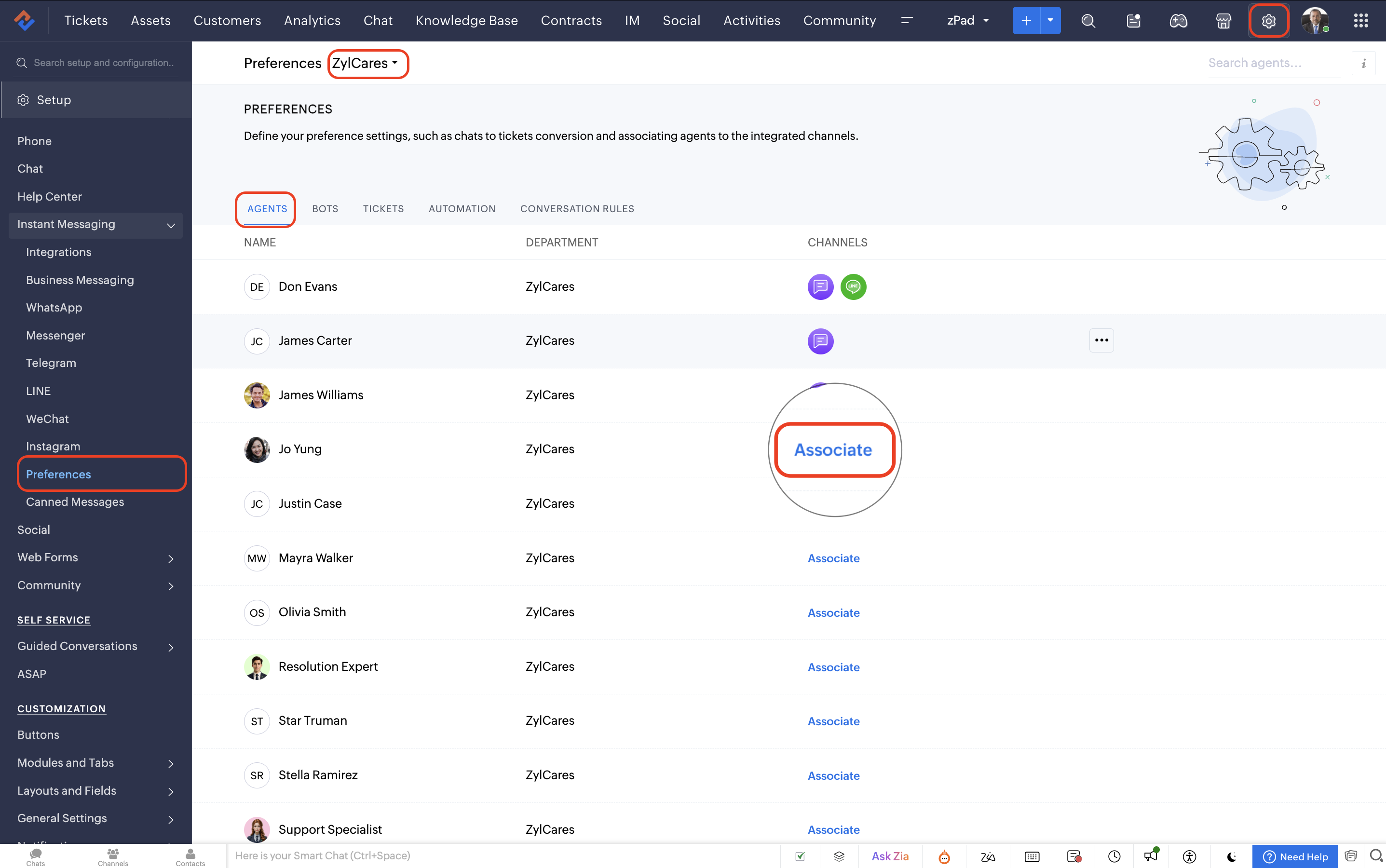The image size is (1386, 868).
Task: Click the global search magnifier icon
Action: pyautogui.click(x=1088, y=21)
